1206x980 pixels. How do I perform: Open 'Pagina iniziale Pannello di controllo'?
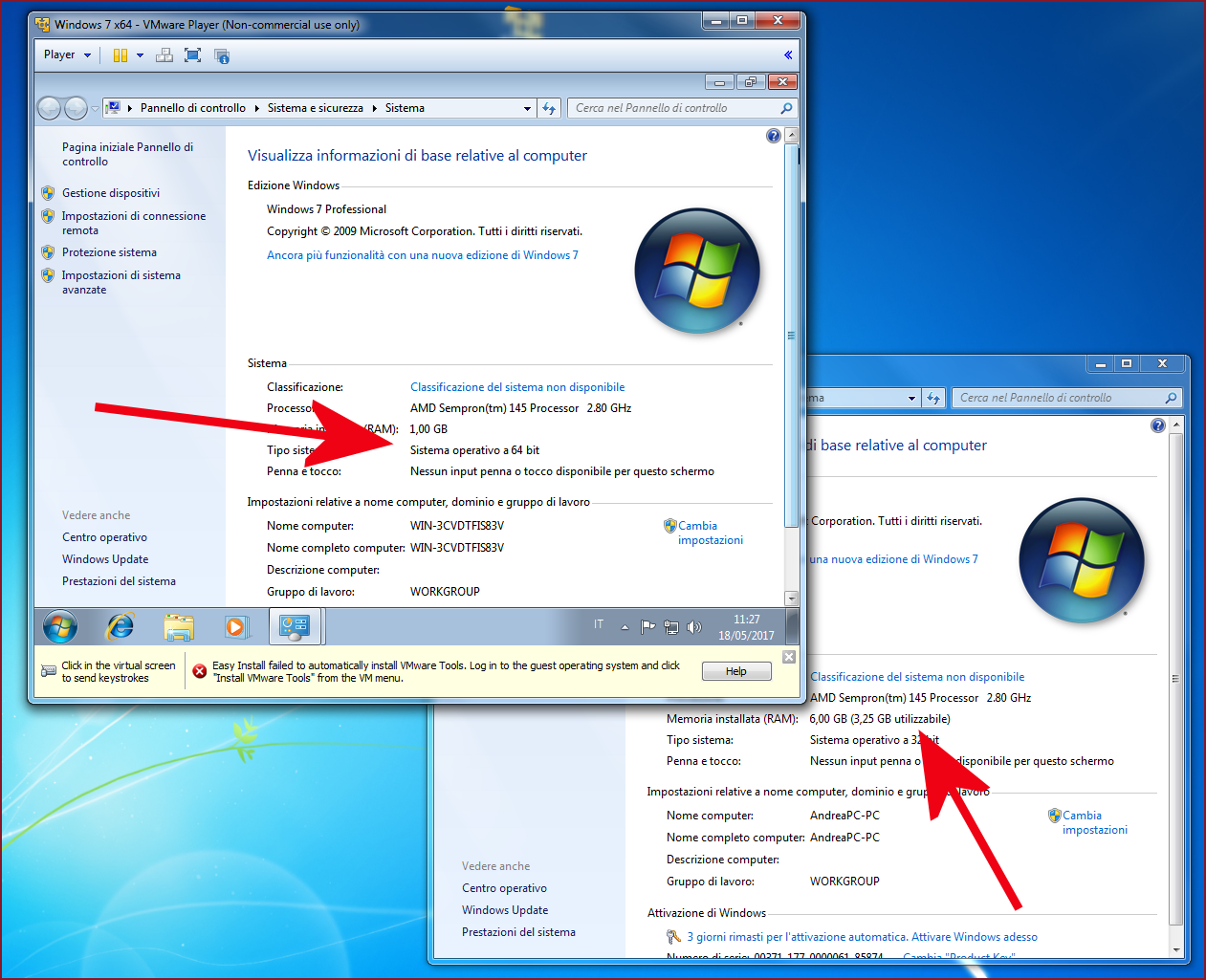(127, 154)
